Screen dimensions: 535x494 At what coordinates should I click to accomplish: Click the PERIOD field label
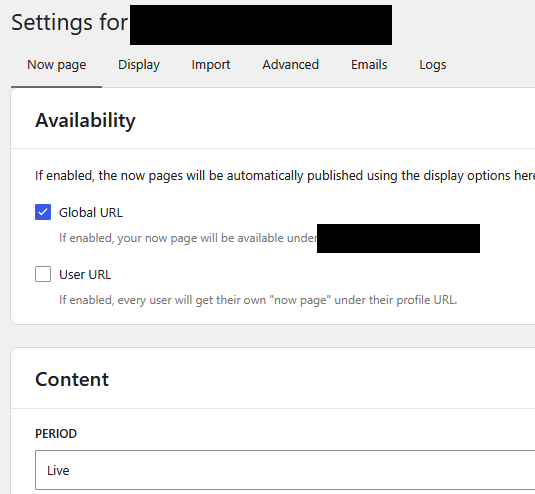click(x=56, y=434)
